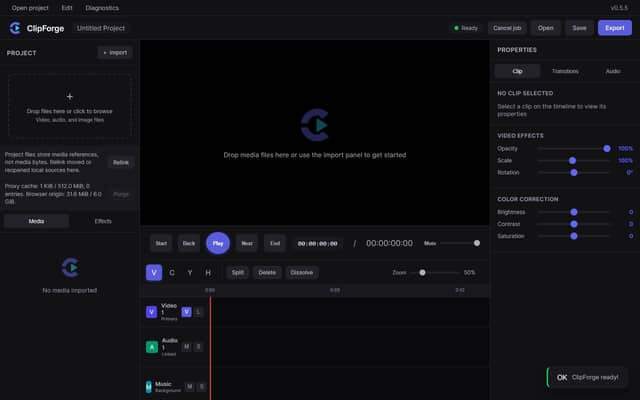640x400 pixels.
Task: Click the green Ready status indicator
Action: click(x=466, y=28)
